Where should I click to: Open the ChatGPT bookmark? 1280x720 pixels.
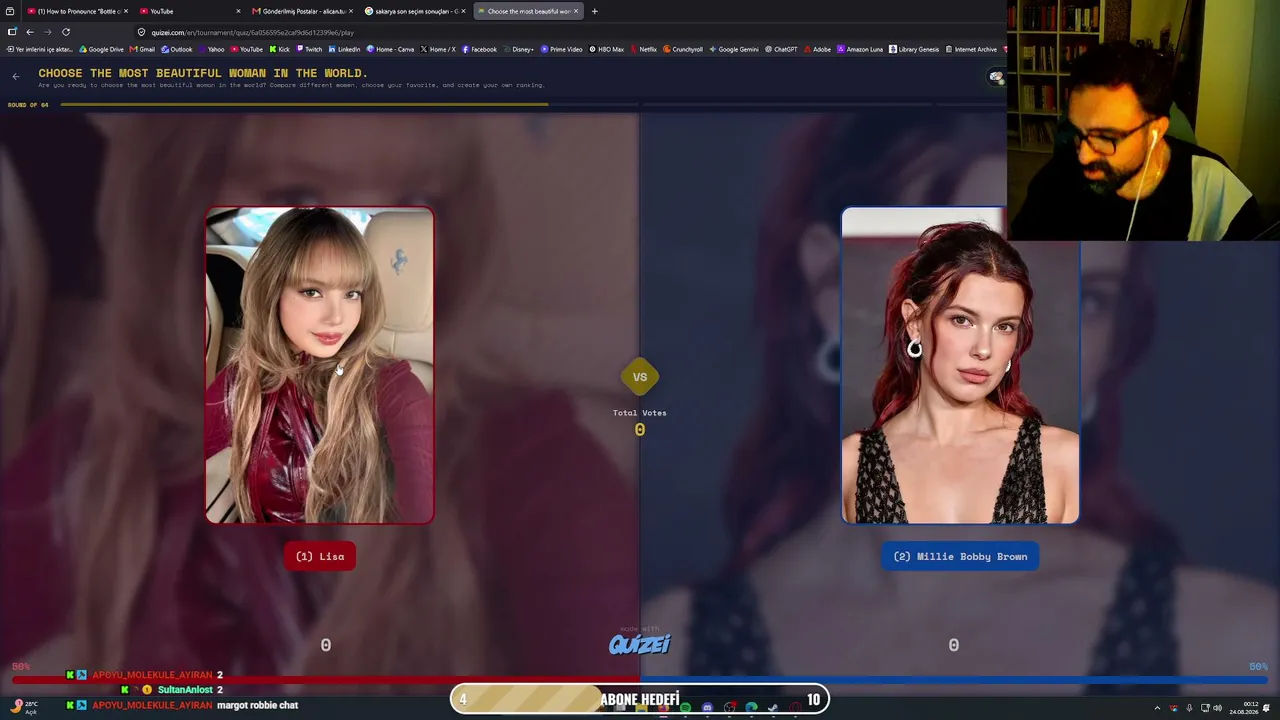(x=782, y=49)
